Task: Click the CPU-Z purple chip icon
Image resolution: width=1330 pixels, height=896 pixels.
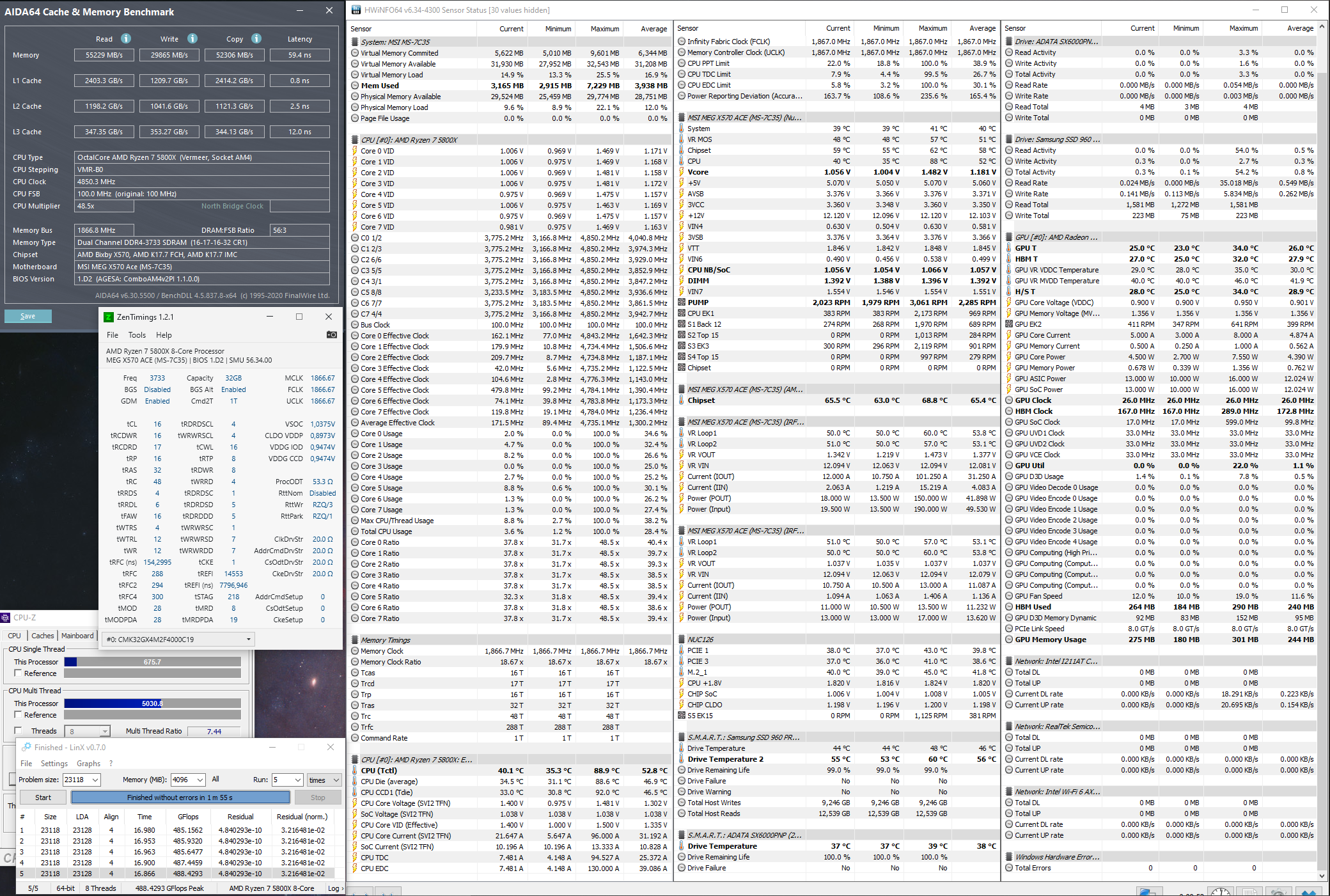Action: point(6,618)
